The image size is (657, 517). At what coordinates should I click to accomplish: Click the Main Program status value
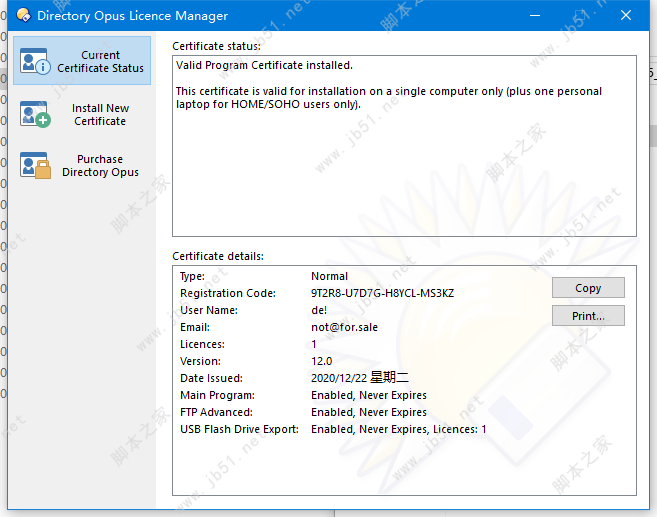coord(368,395)
